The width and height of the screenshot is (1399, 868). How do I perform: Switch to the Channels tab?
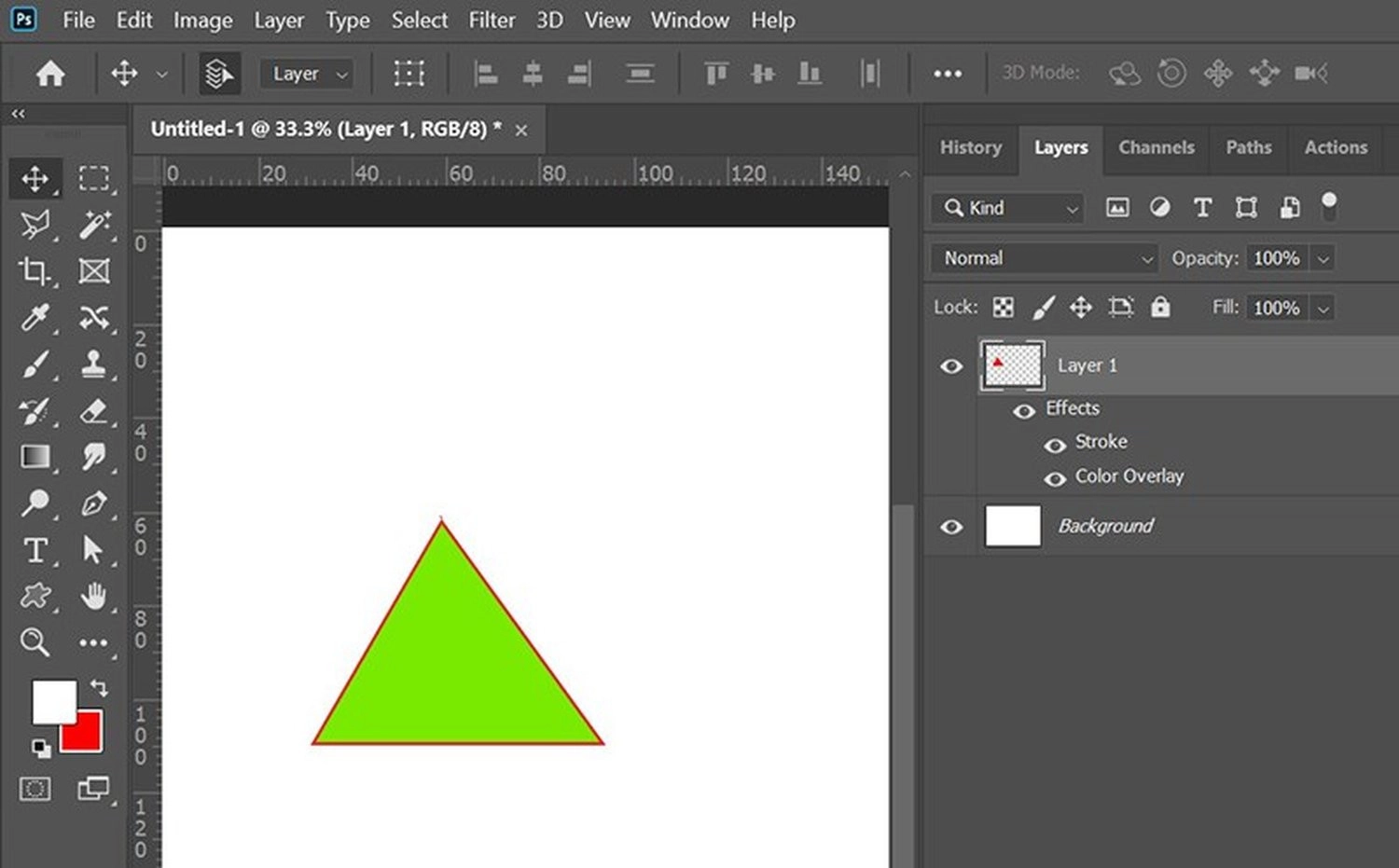pyautogui.click(x=1157, y=147)
